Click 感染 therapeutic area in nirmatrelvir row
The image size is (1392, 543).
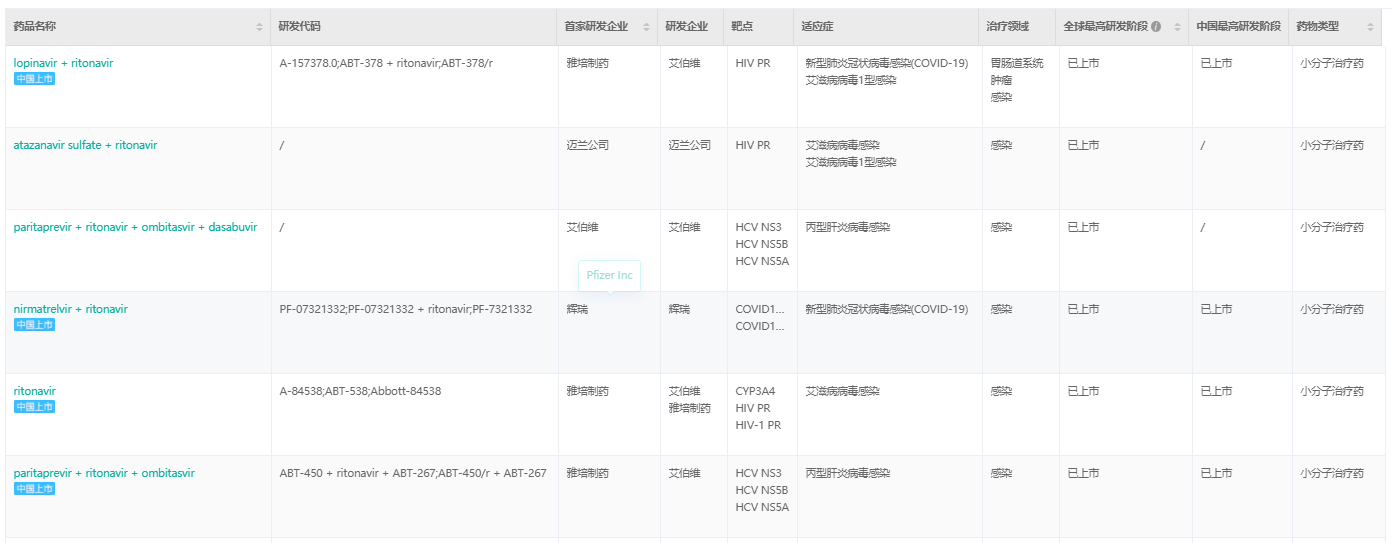[1001, 309]
